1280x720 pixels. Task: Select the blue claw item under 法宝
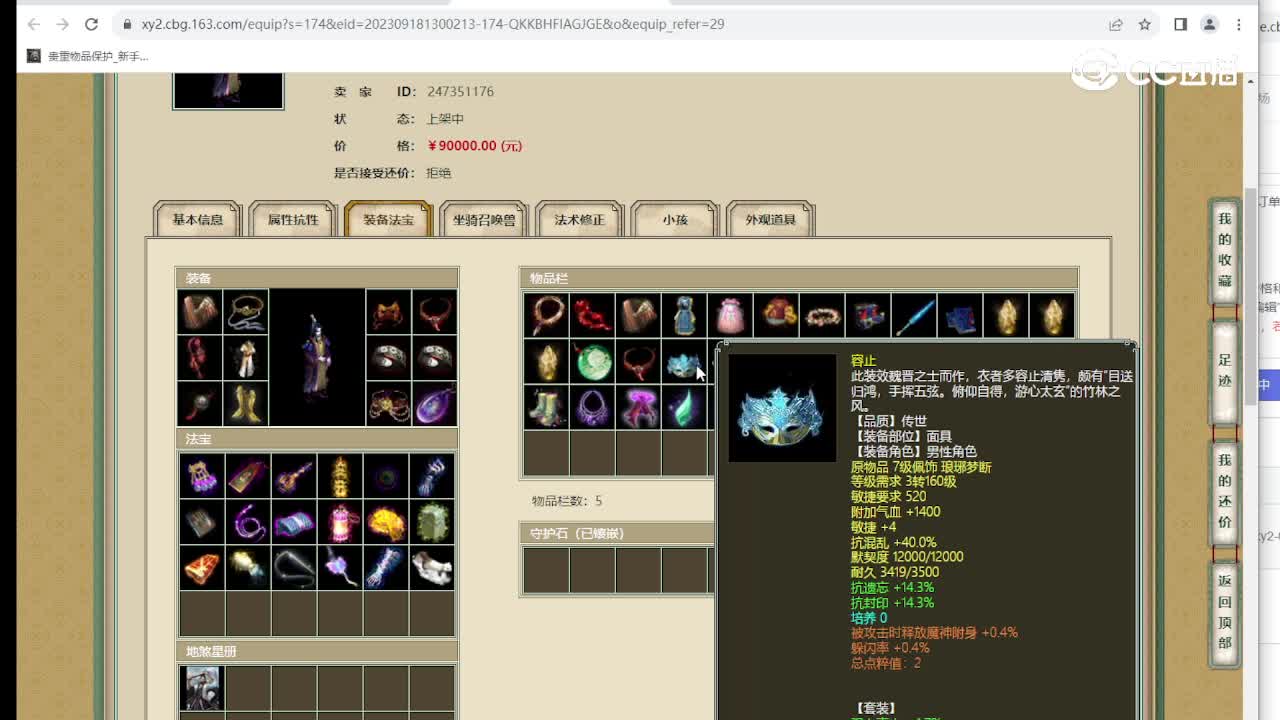[432, 477]
